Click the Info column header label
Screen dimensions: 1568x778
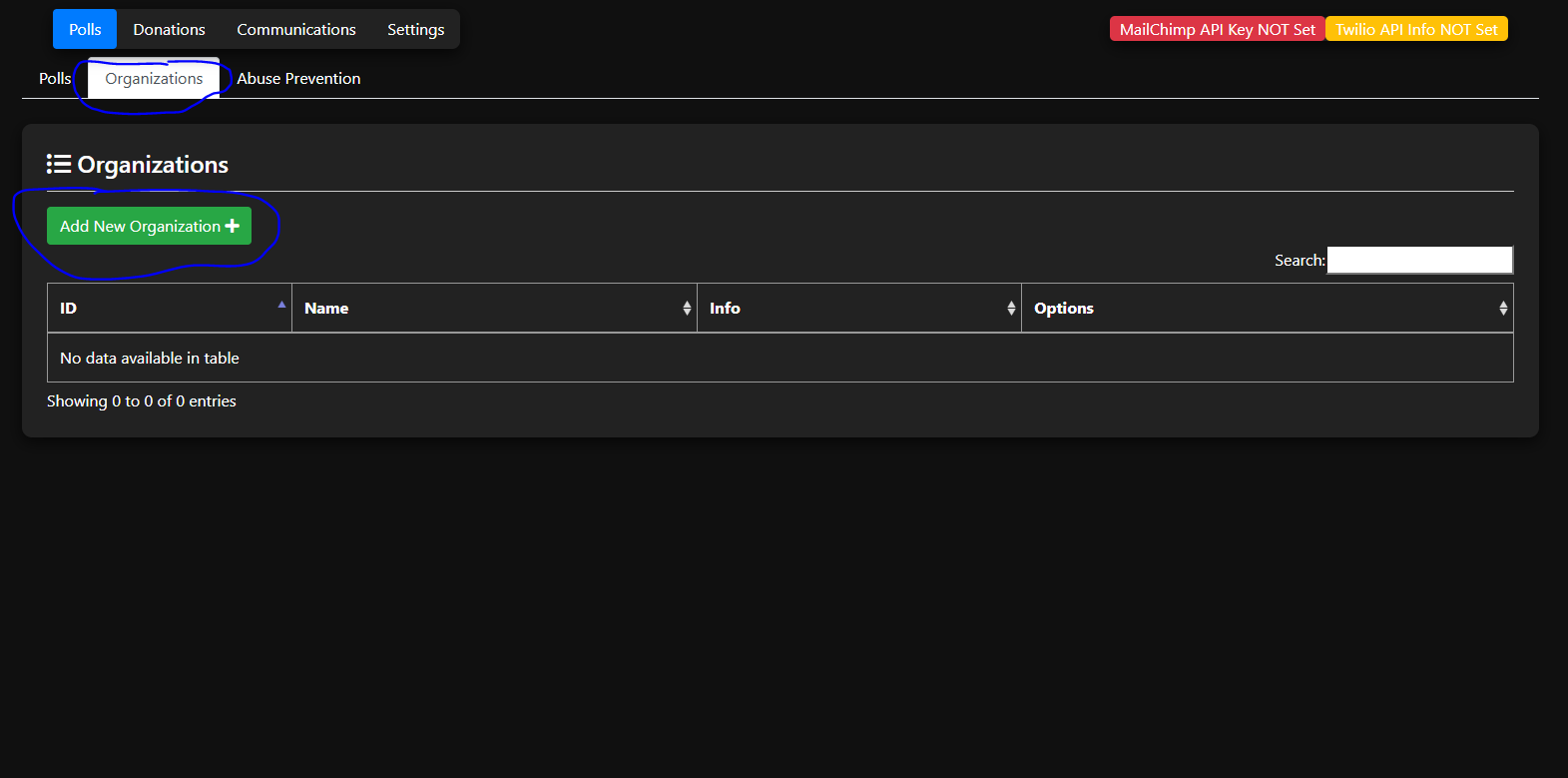point(725,309)
